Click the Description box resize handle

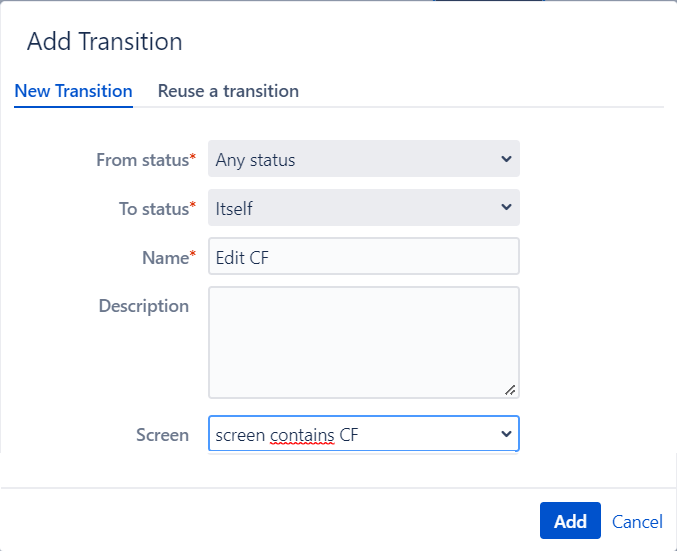pos(510,390)
